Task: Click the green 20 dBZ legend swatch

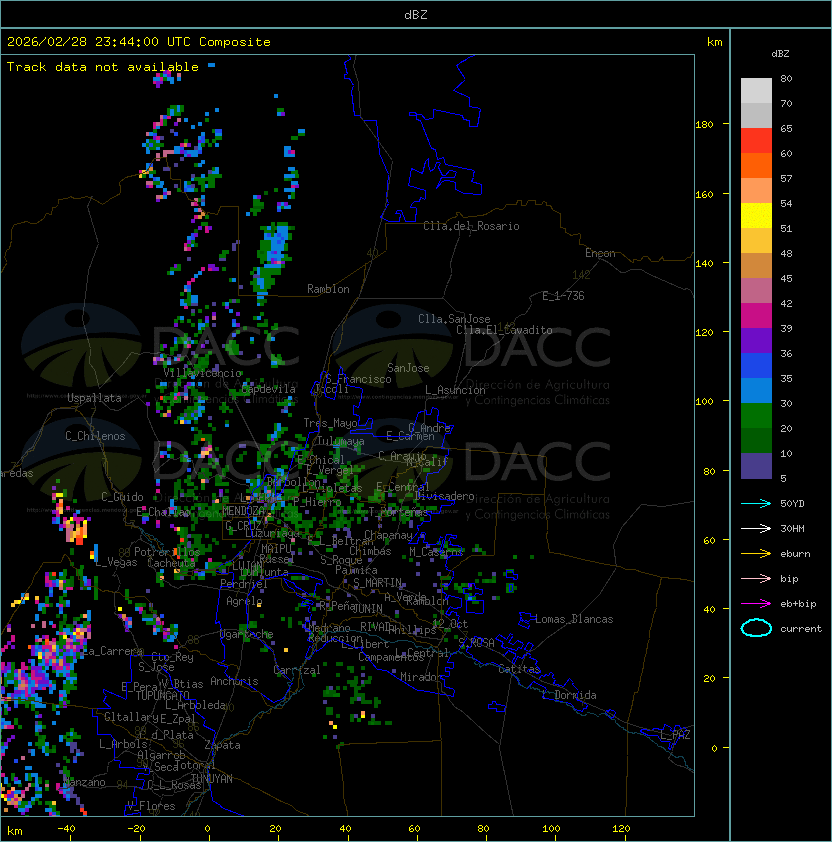Action: (756, 416)
